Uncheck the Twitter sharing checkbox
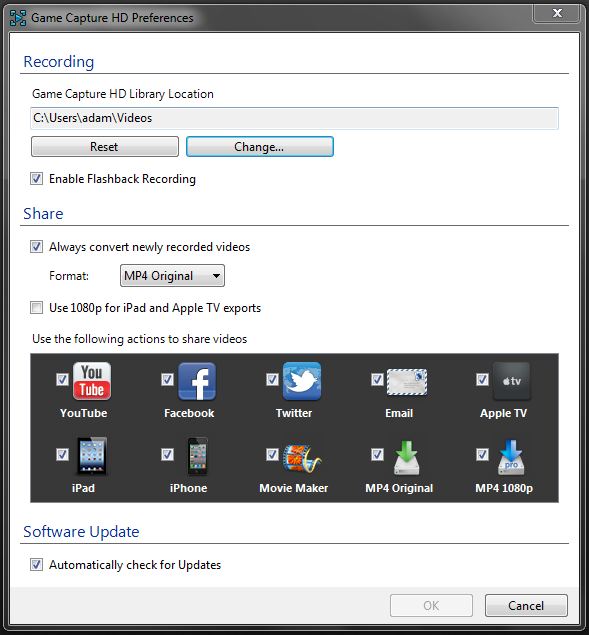589x635 pixels. pos(272,379)
